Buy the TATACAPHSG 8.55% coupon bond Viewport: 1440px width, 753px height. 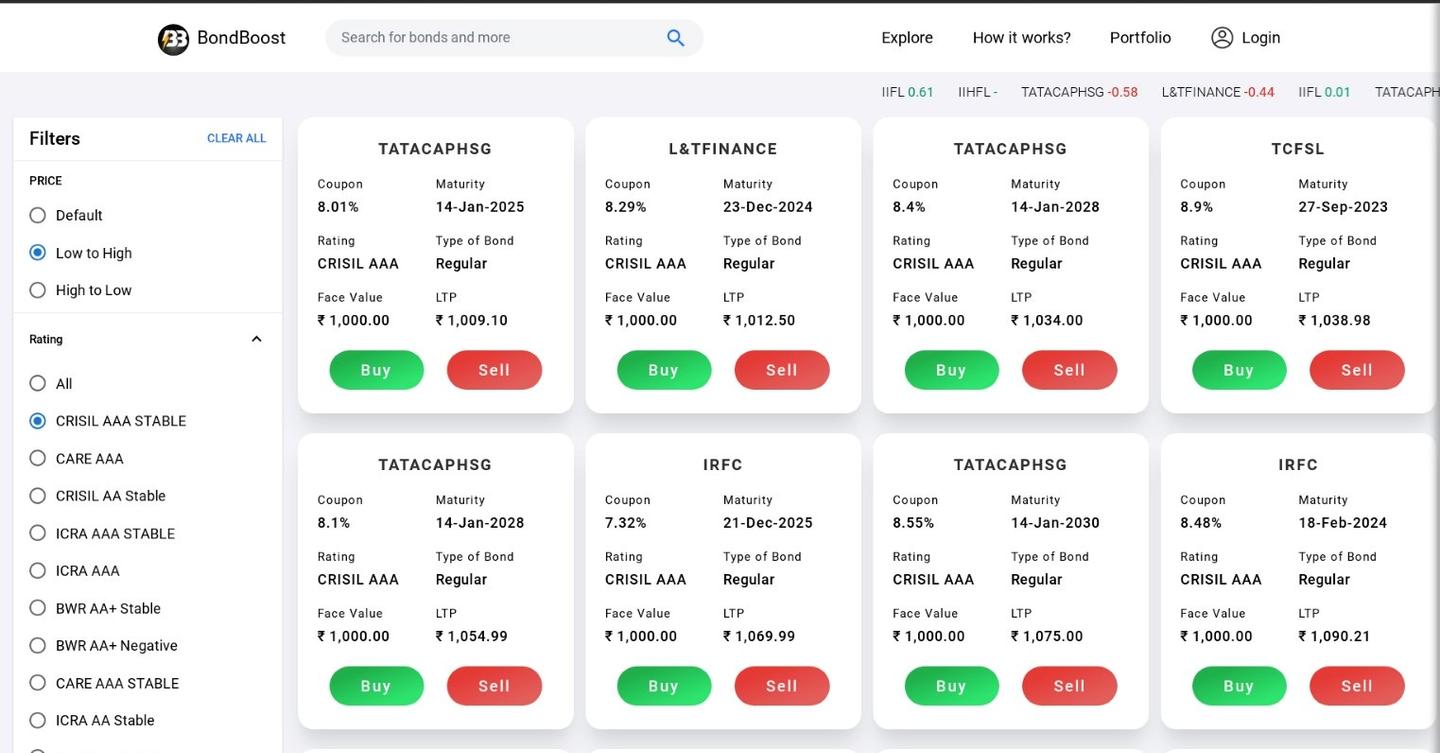[951, 686]
